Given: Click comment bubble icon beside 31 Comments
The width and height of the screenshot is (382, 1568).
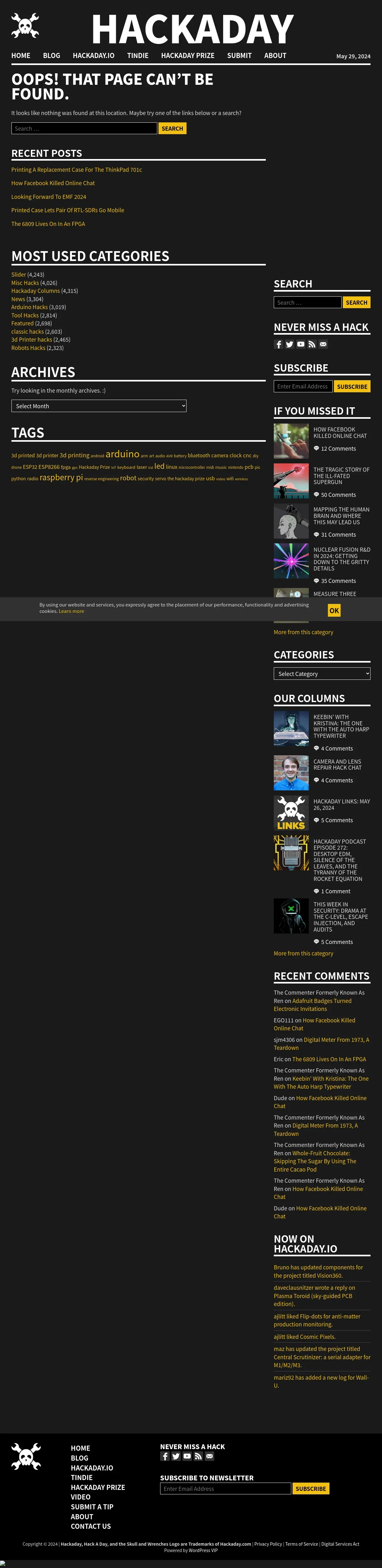Looking at the screenshot, I should point(316,535).
